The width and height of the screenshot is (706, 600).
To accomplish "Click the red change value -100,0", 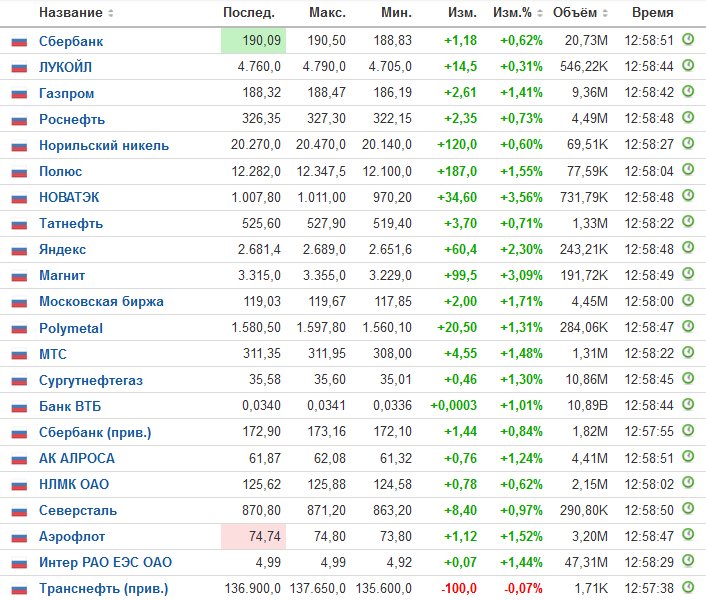I will tap(459, 588).
